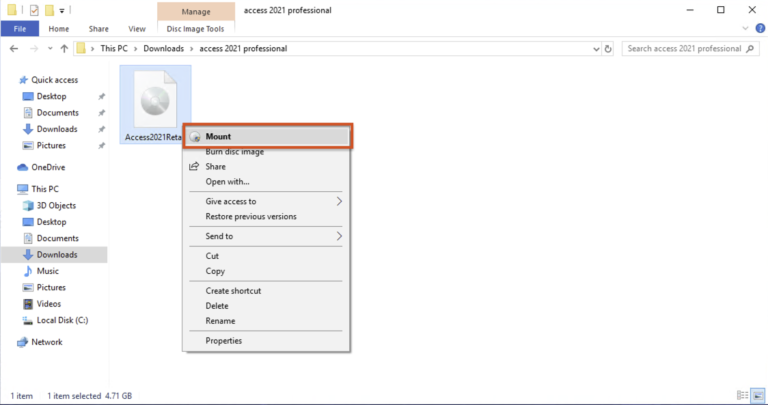The image size is (768, 405).
Task: Open Documents under This PC
Action: pyautogui.click(x=58, y=238)
